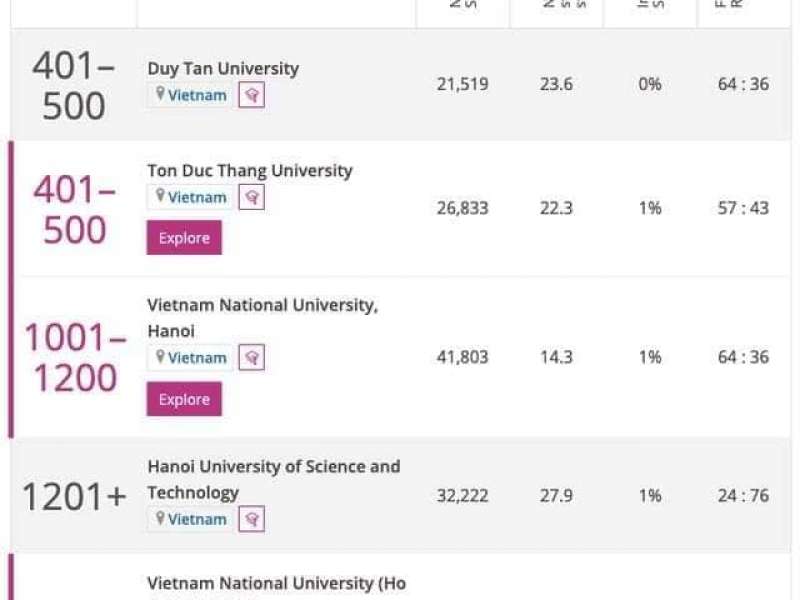The height and width of the screenshot is (600, 800).
Task: Open the Duy Tan University page
Action: (223, 69)
